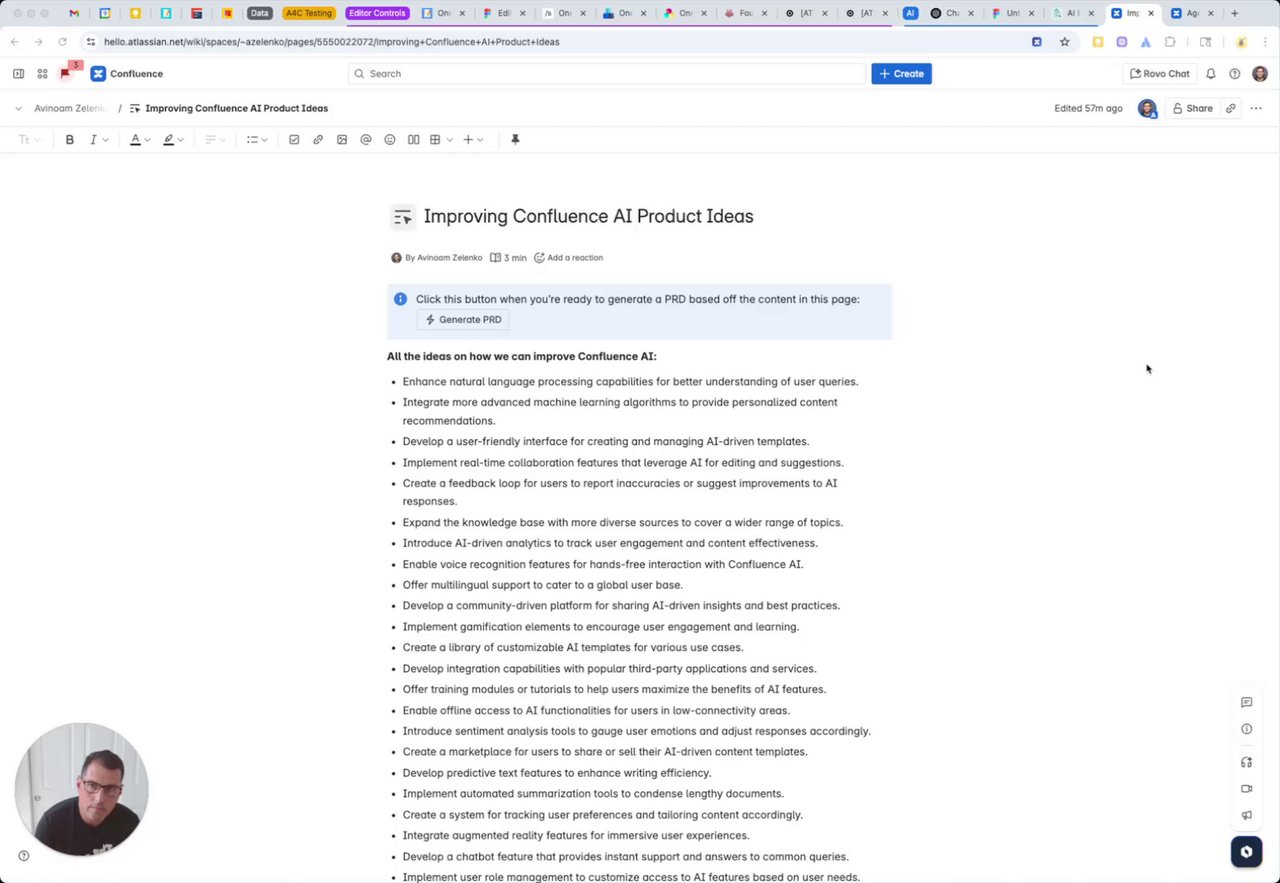
Task: Apply highlight color with the marker icon
Action: pyautogui.click(x=168, y=140)
